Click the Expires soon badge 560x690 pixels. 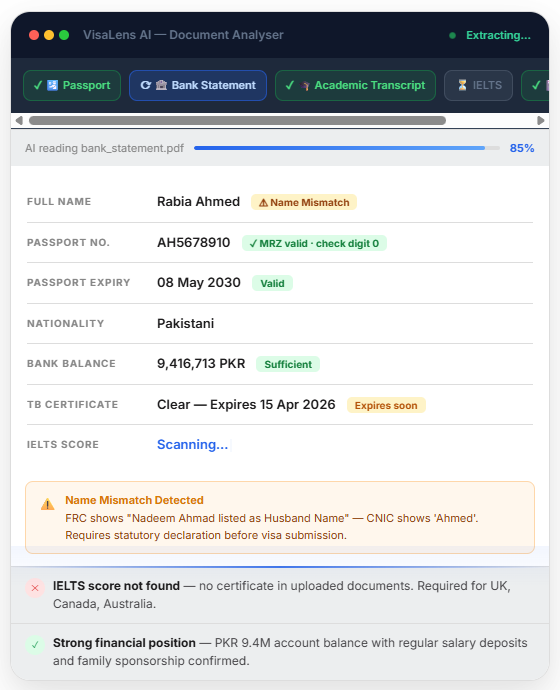(386, 405)
